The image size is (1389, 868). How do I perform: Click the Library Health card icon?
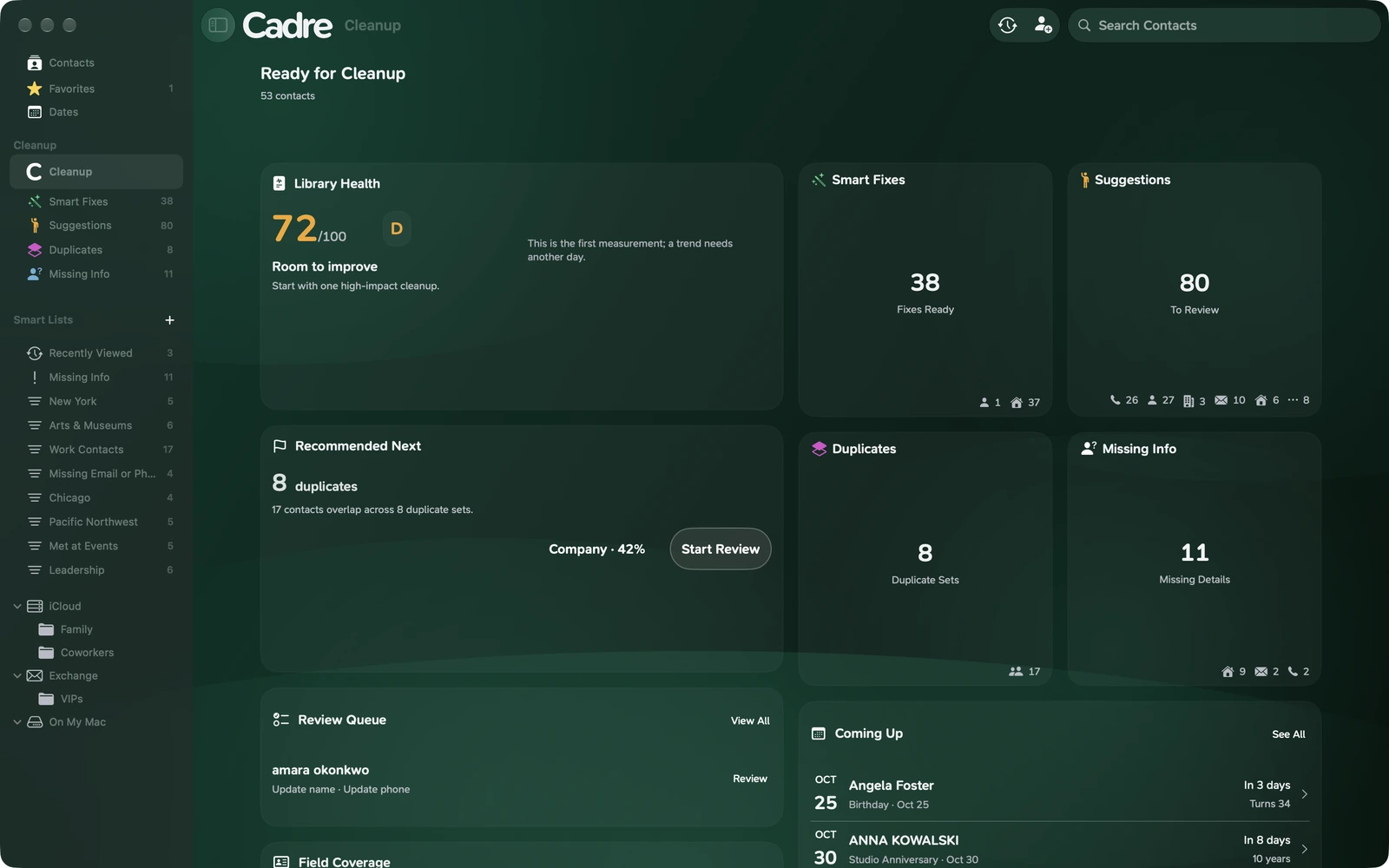point(280,183)
